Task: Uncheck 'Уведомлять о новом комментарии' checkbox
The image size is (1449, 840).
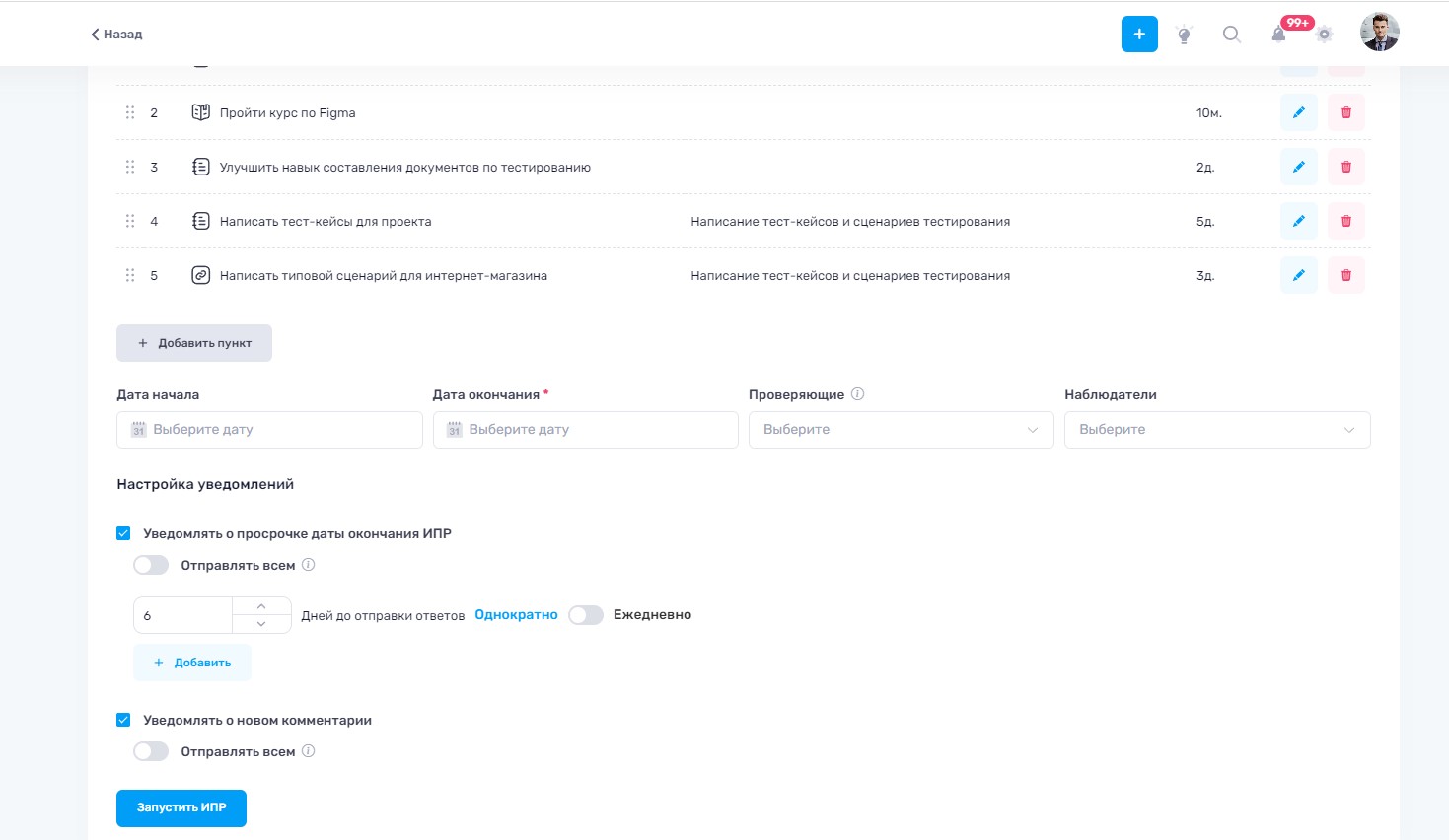Action: coord(123,721)
